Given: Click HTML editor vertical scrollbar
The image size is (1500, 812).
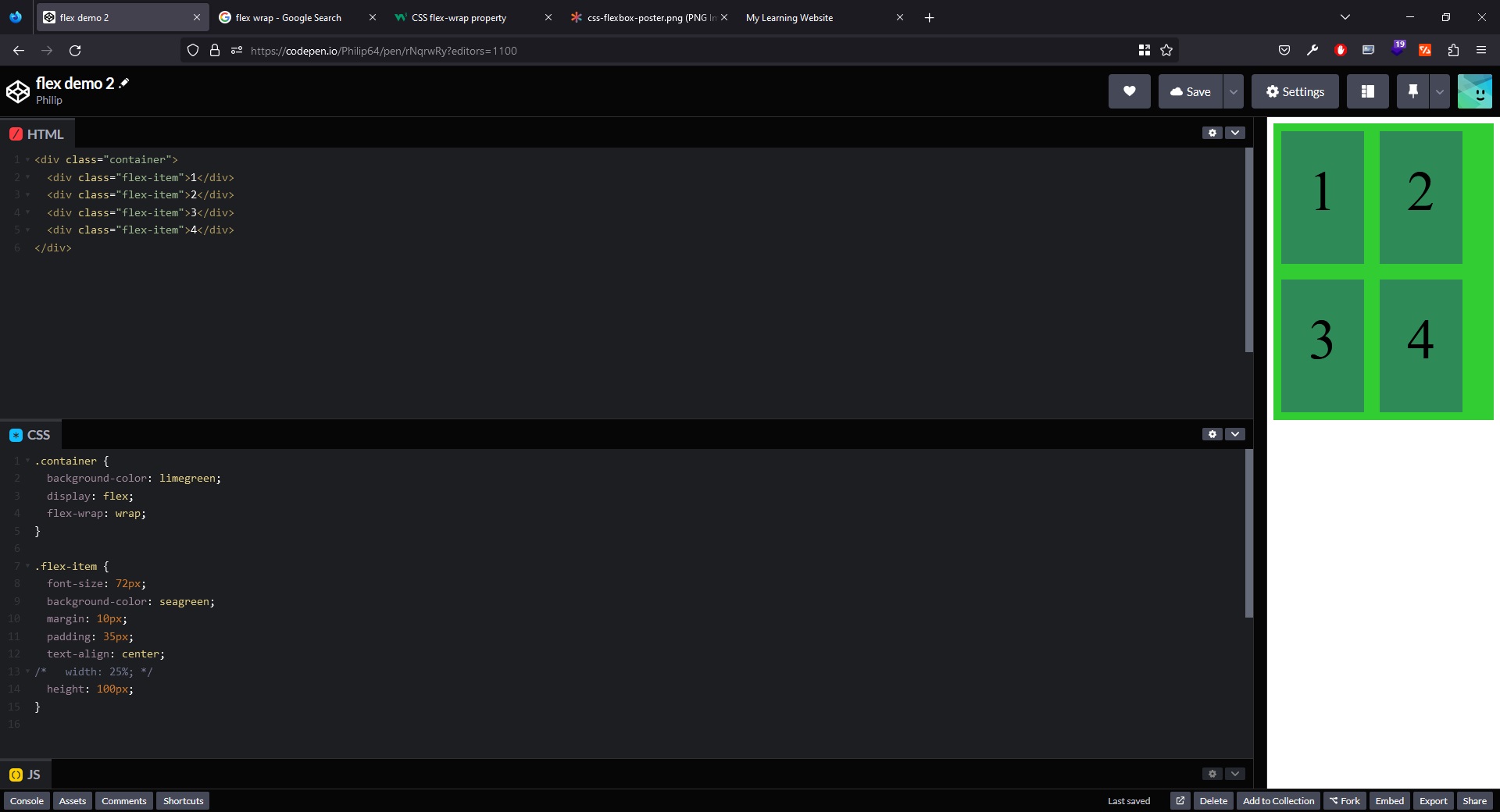Looking at the screenshot, I should 1248,250.
